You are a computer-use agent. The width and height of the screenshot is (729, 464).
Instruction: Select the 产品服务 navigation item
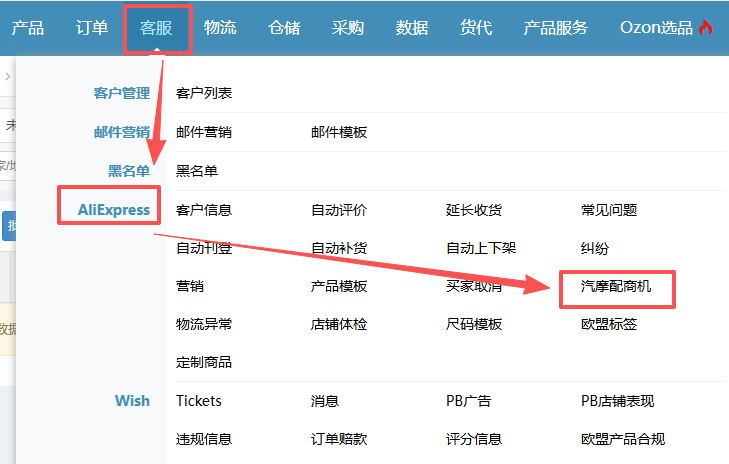(555, 28)
